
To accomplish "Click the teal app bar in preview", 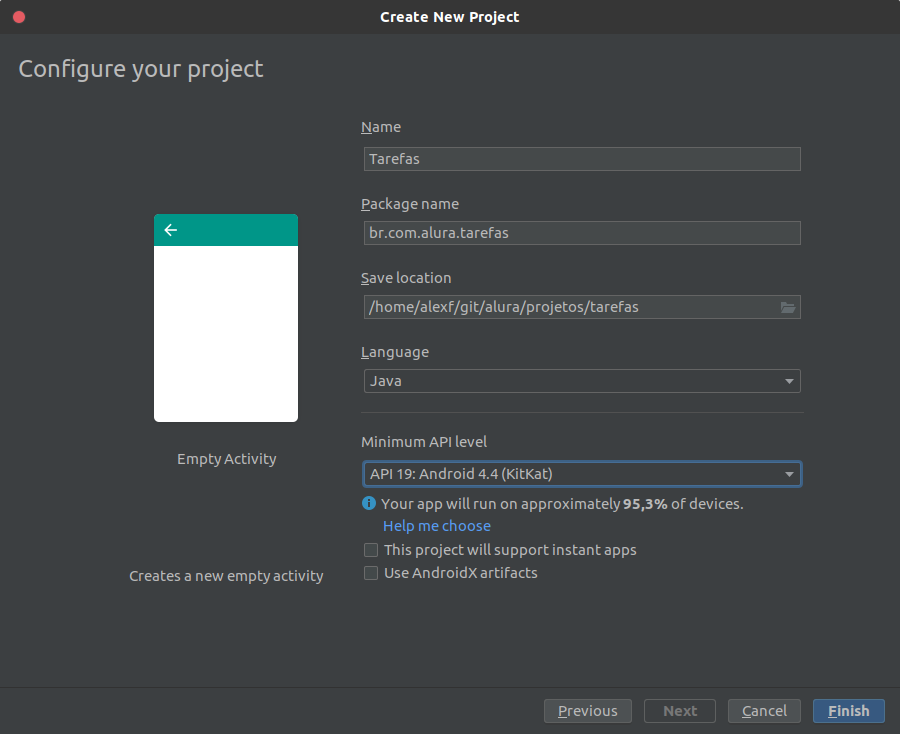I will [226, 230].
